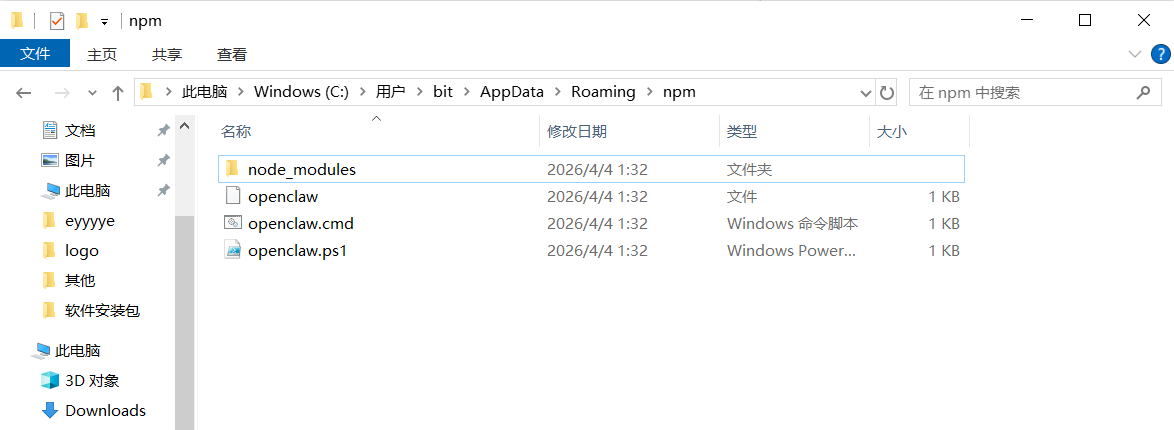Click the search magnifier icon

1143,92
